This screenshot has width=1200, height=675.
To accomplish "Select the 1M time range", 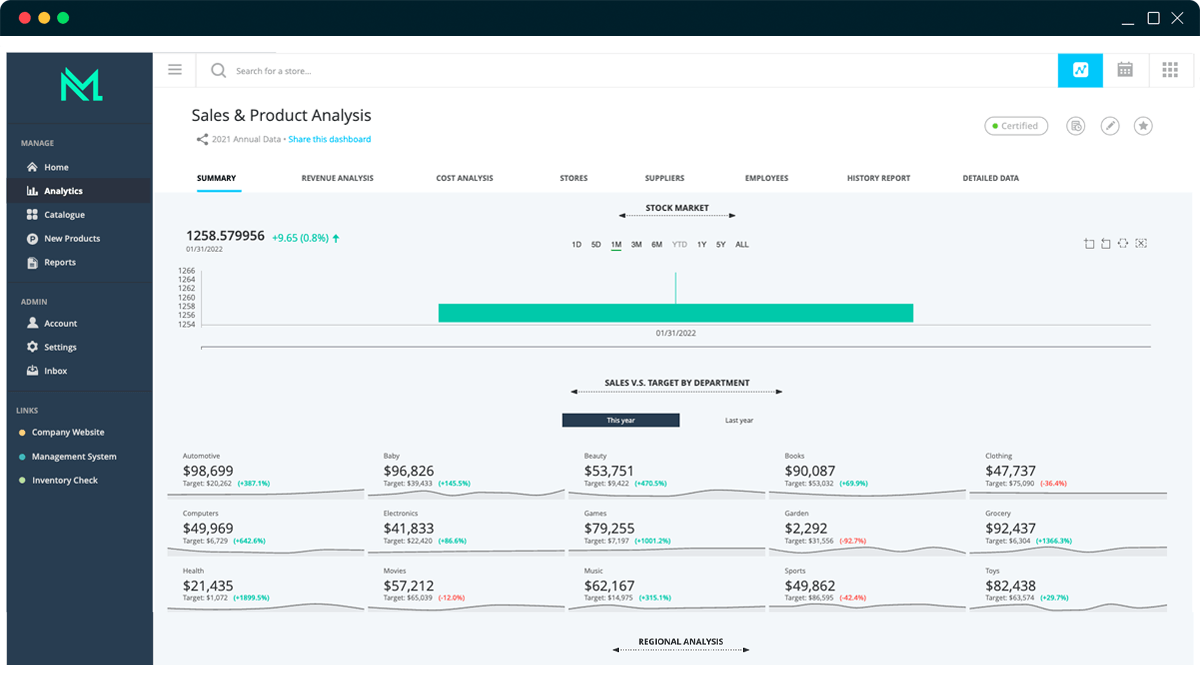I will (616, 244).
